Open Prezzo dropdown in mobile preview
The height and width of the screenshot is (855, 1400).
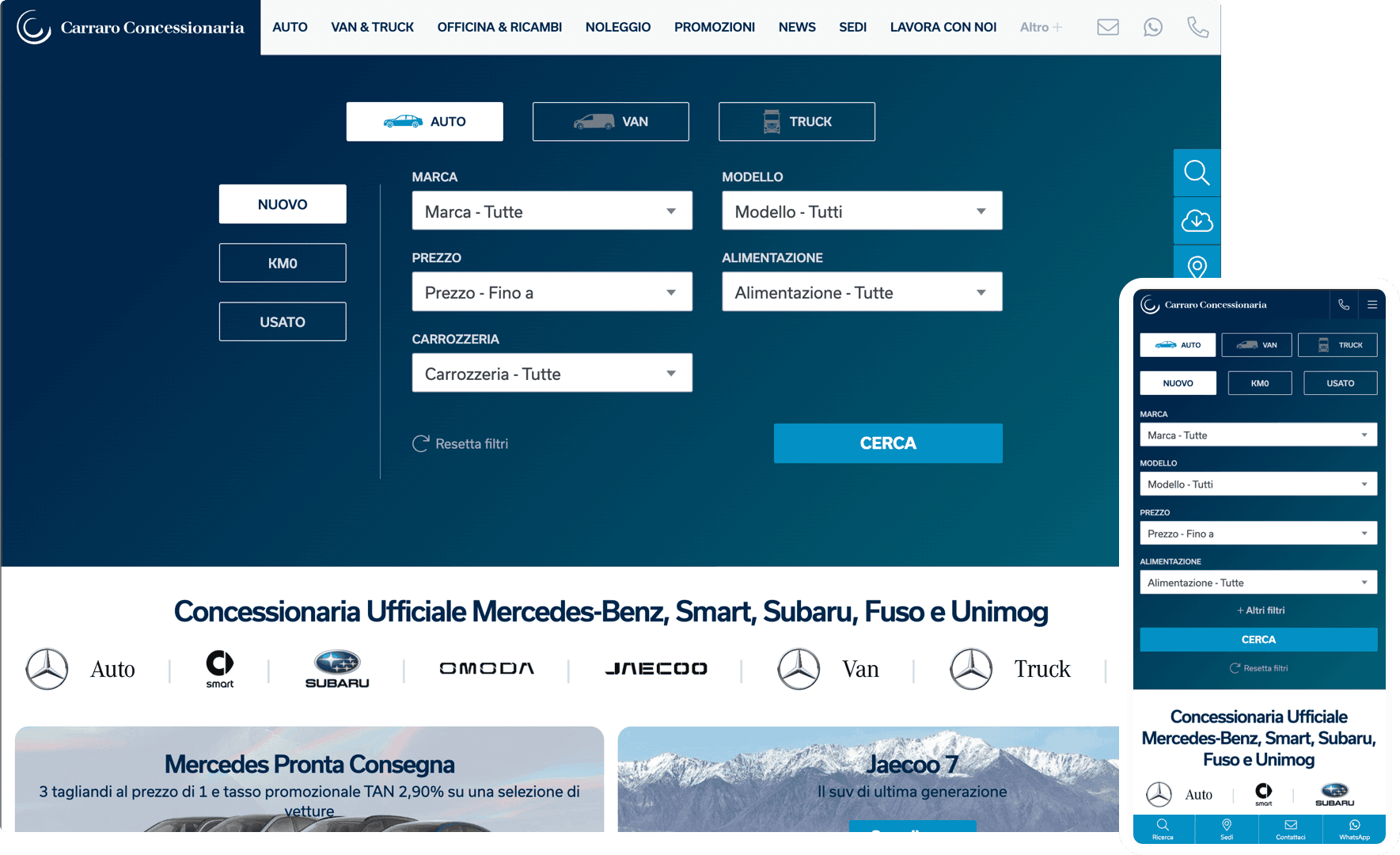pyautogui.click(x=1258, y=533)
